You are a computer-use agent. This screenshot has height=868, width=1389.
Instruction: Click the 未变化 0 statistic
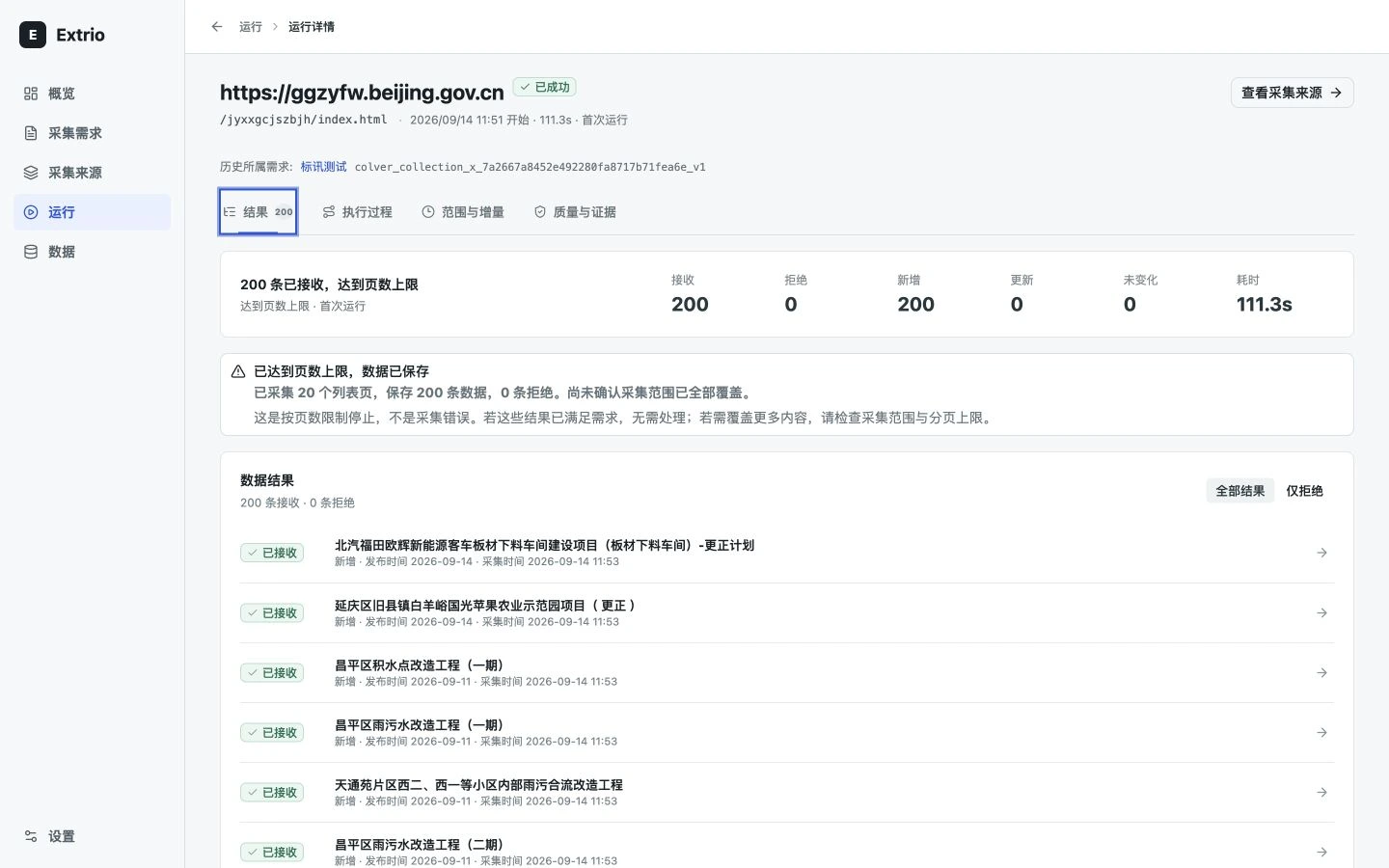[x=1140, y=294]
